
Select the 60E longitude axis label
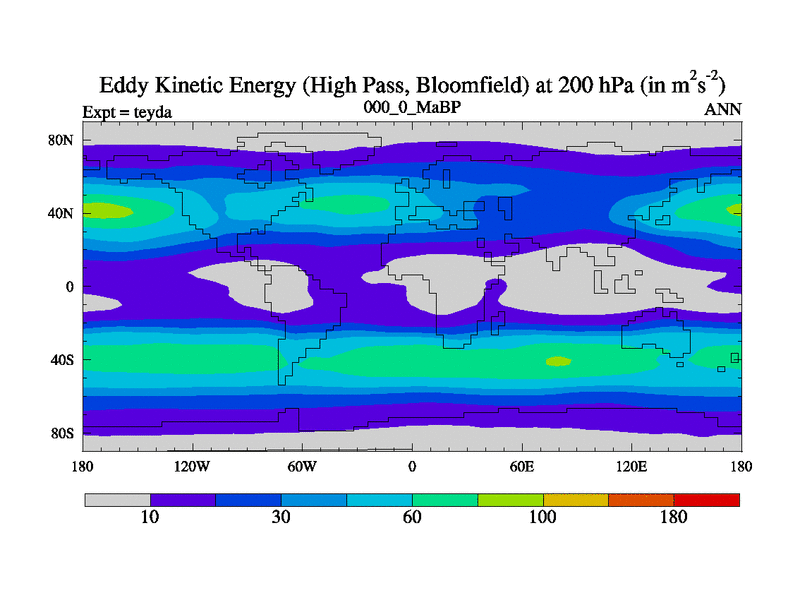(x=522, y=467)
